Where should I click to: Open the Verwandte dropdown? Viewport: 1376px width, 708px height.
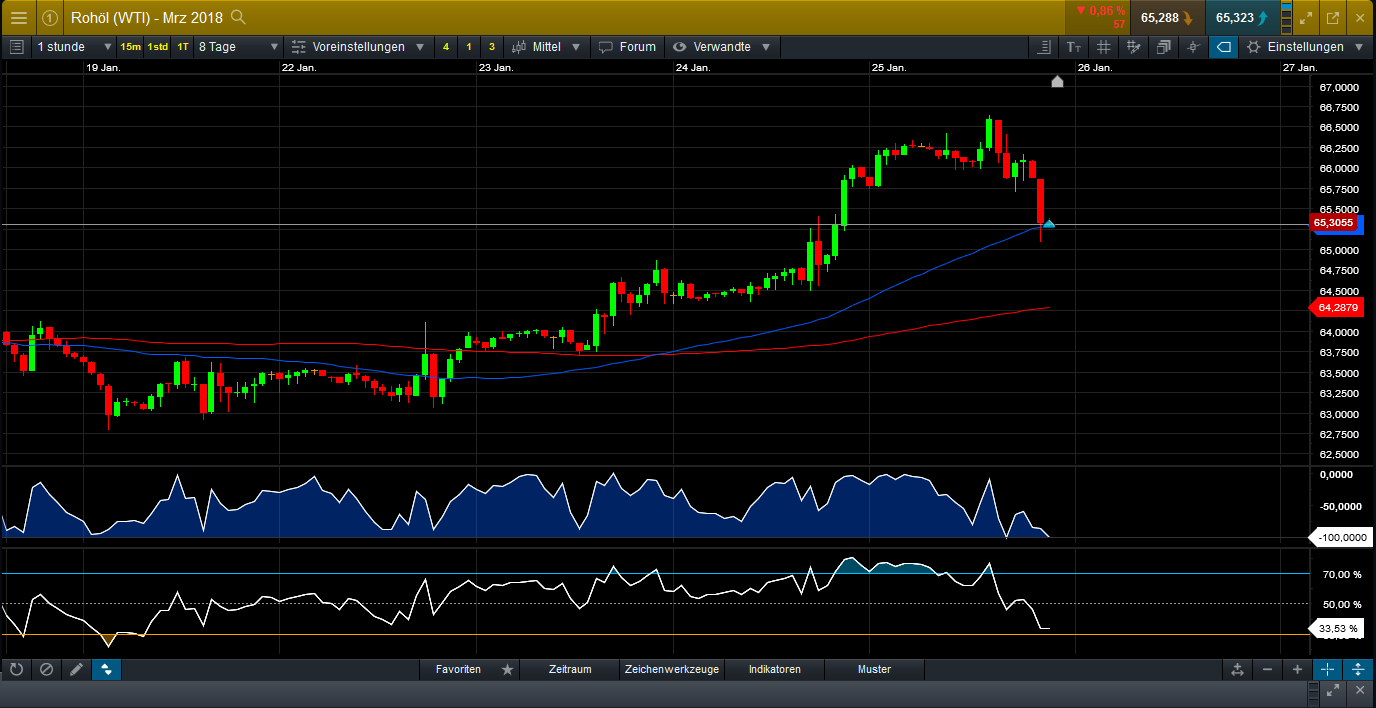[x=722, y=46]
